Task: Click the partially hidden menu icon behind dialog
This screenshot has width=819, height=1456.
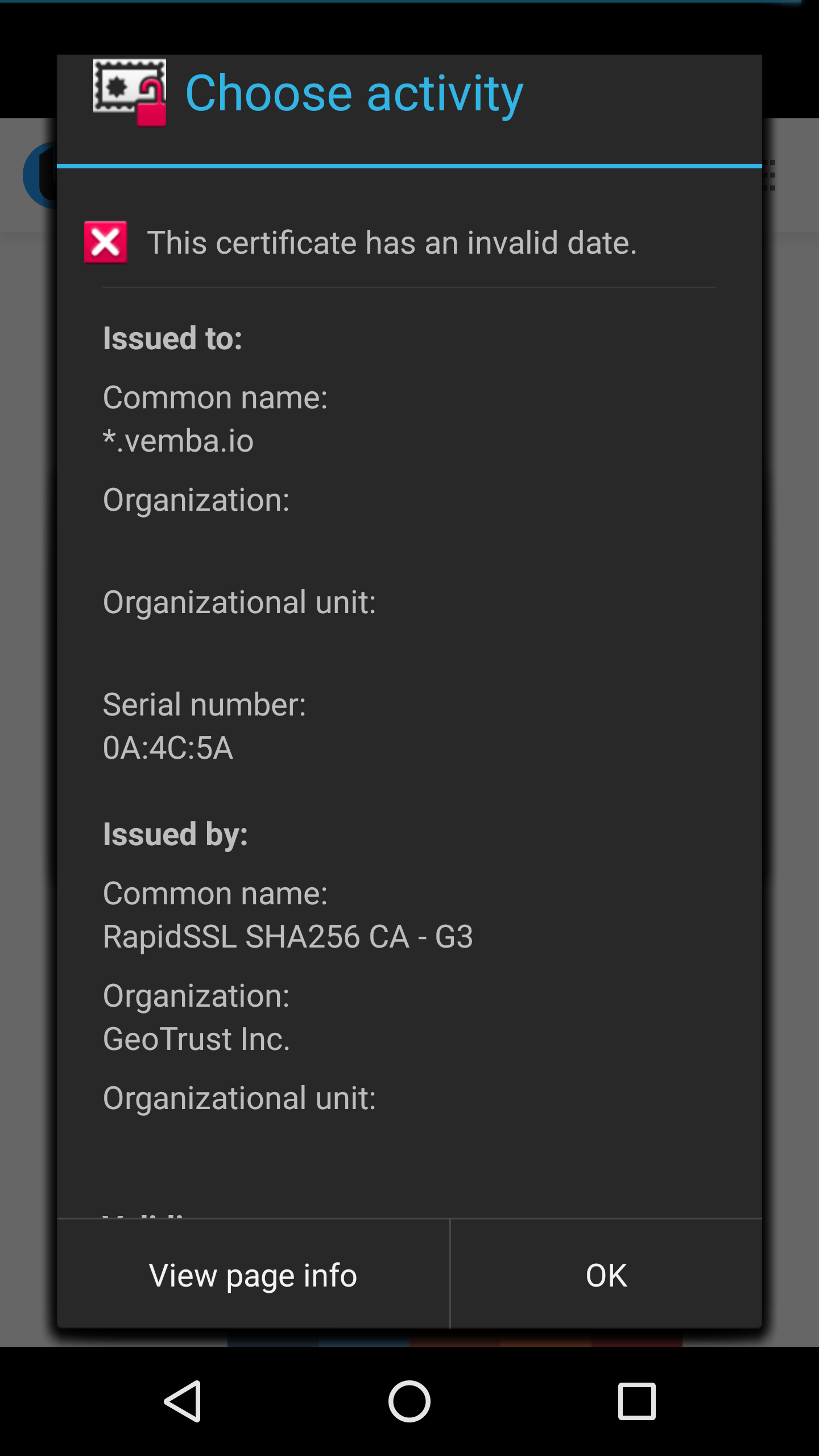Action: tap(770, 175)
